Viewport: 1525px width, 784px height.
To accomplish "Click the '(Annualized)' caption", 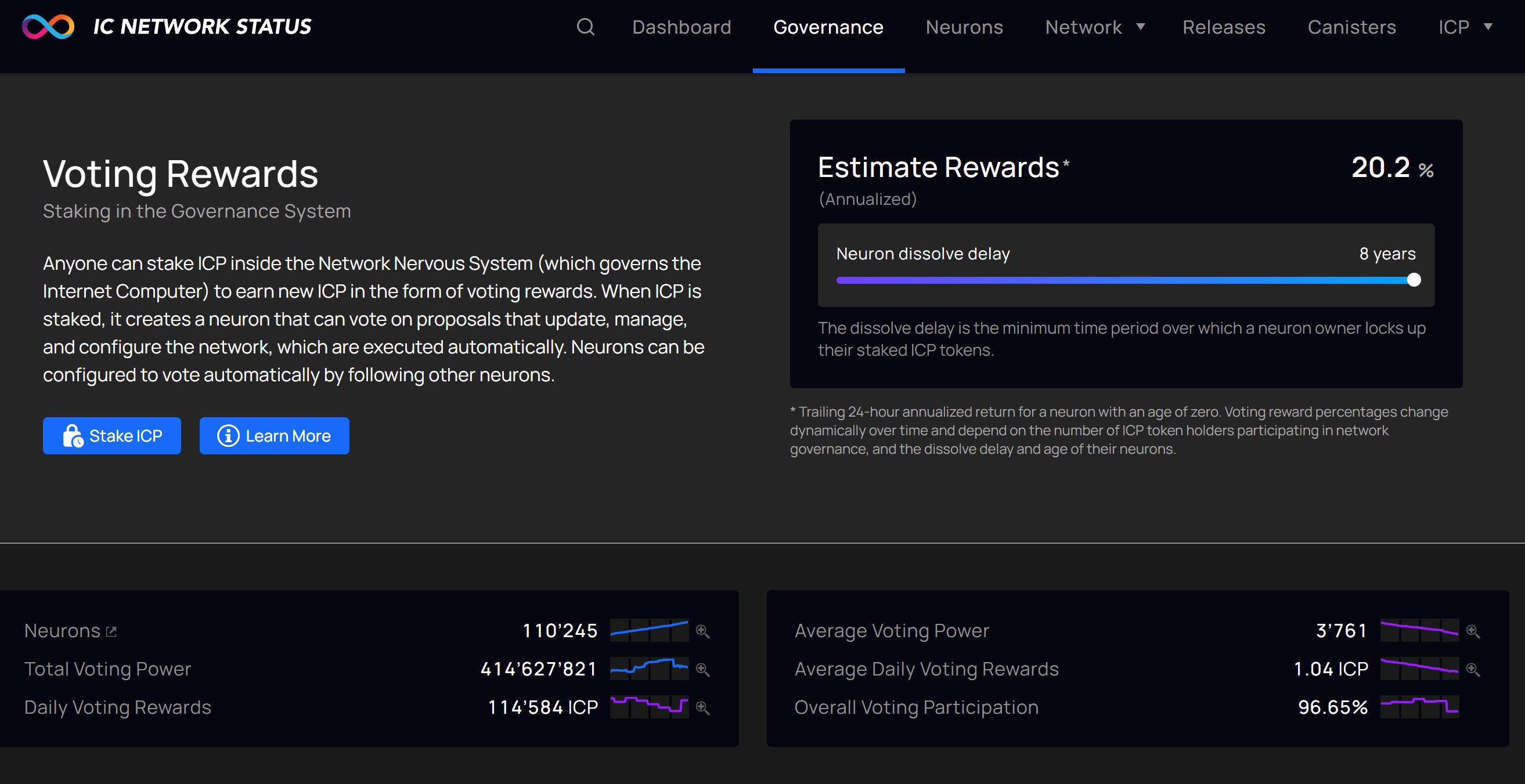I will point(867,200).
